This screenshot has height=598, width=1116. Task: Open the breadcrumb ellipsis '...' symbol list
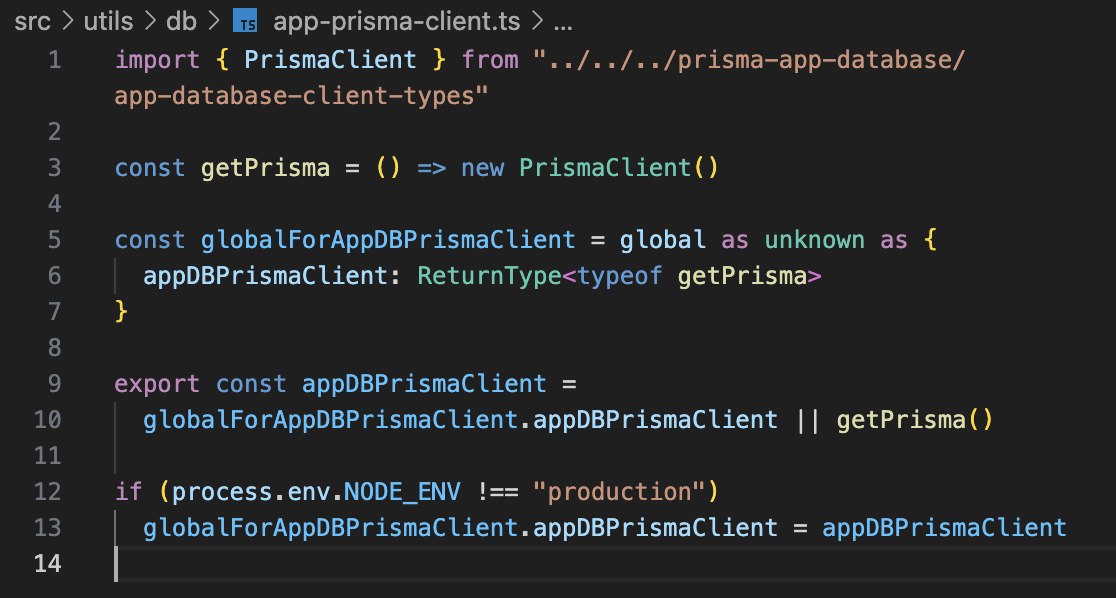[562, 26]
